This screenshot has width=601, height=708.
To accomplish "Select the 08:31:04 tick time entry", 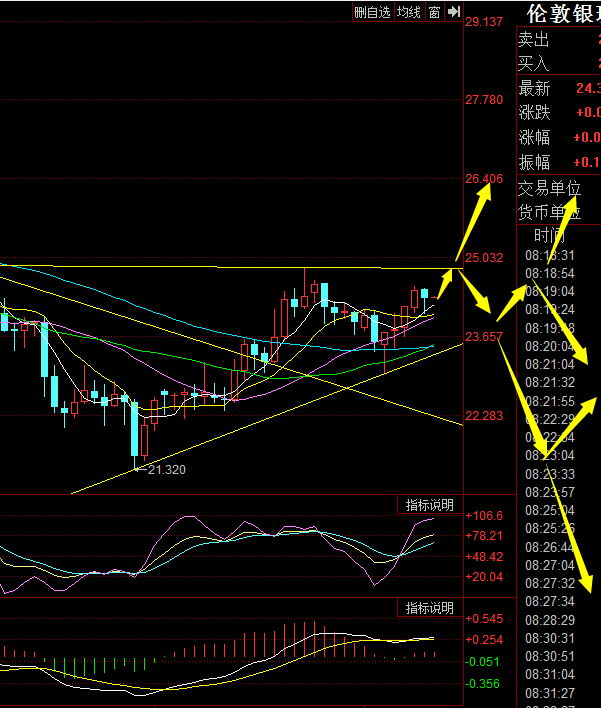I will [550, 675].
